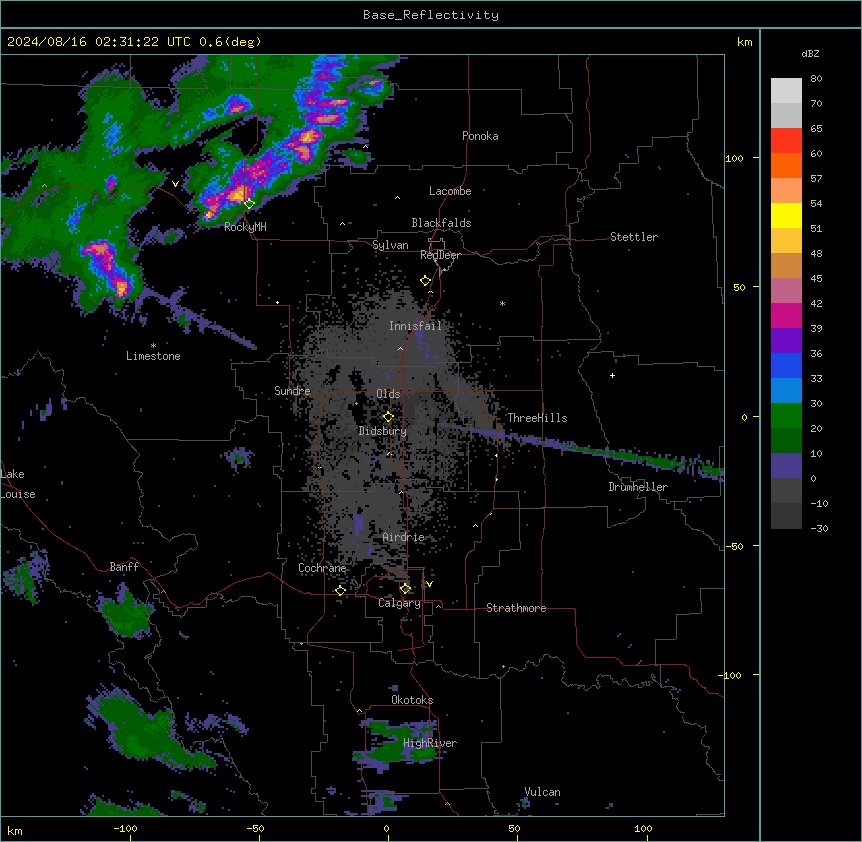Click the ThreeHills label
Screen dimensions: 862x842
(x=537, y=418)
